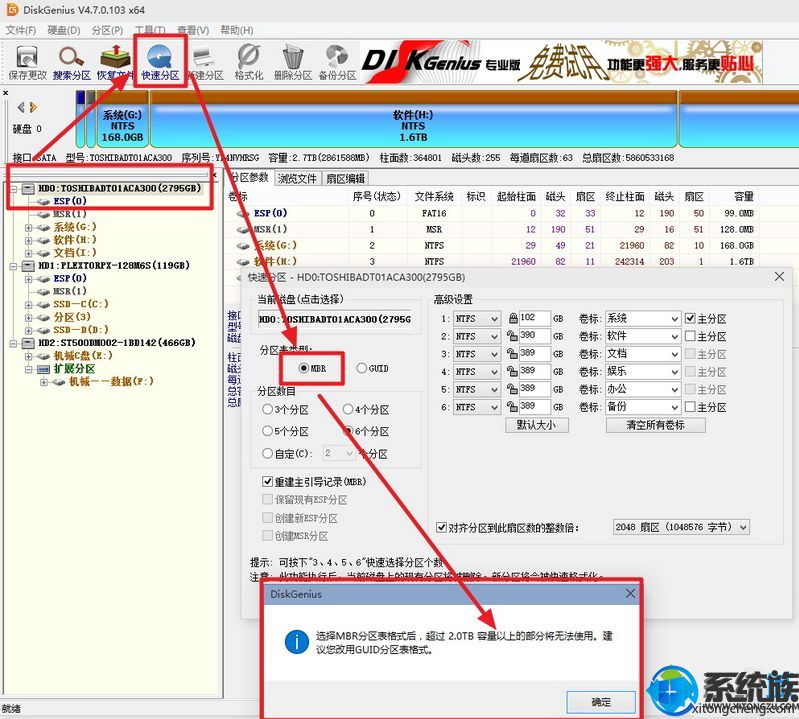This screenshot has height=719, width=799.
Task: Close the 快速分区 dialog
Action: click(779, 277)
